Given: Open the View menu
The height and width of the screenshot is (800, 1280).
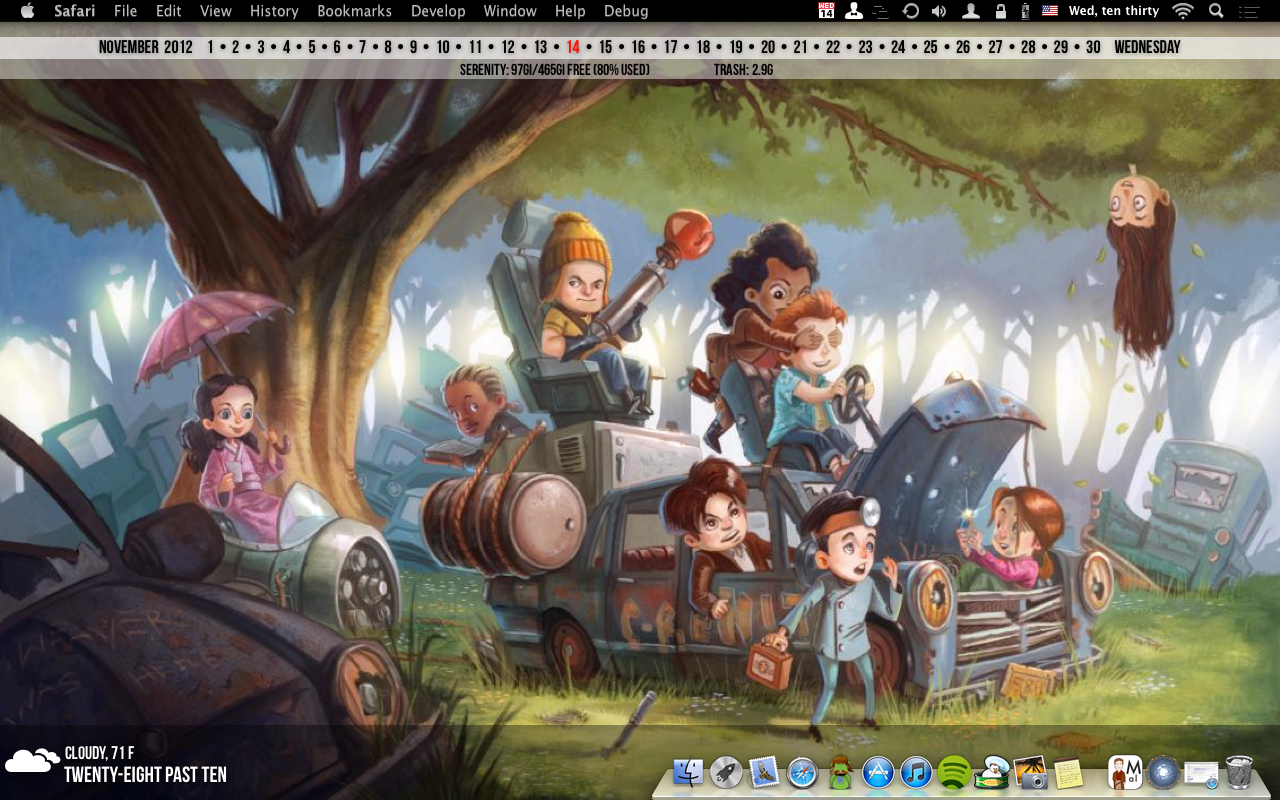Looking at the screenshot, I should point(216,11).
